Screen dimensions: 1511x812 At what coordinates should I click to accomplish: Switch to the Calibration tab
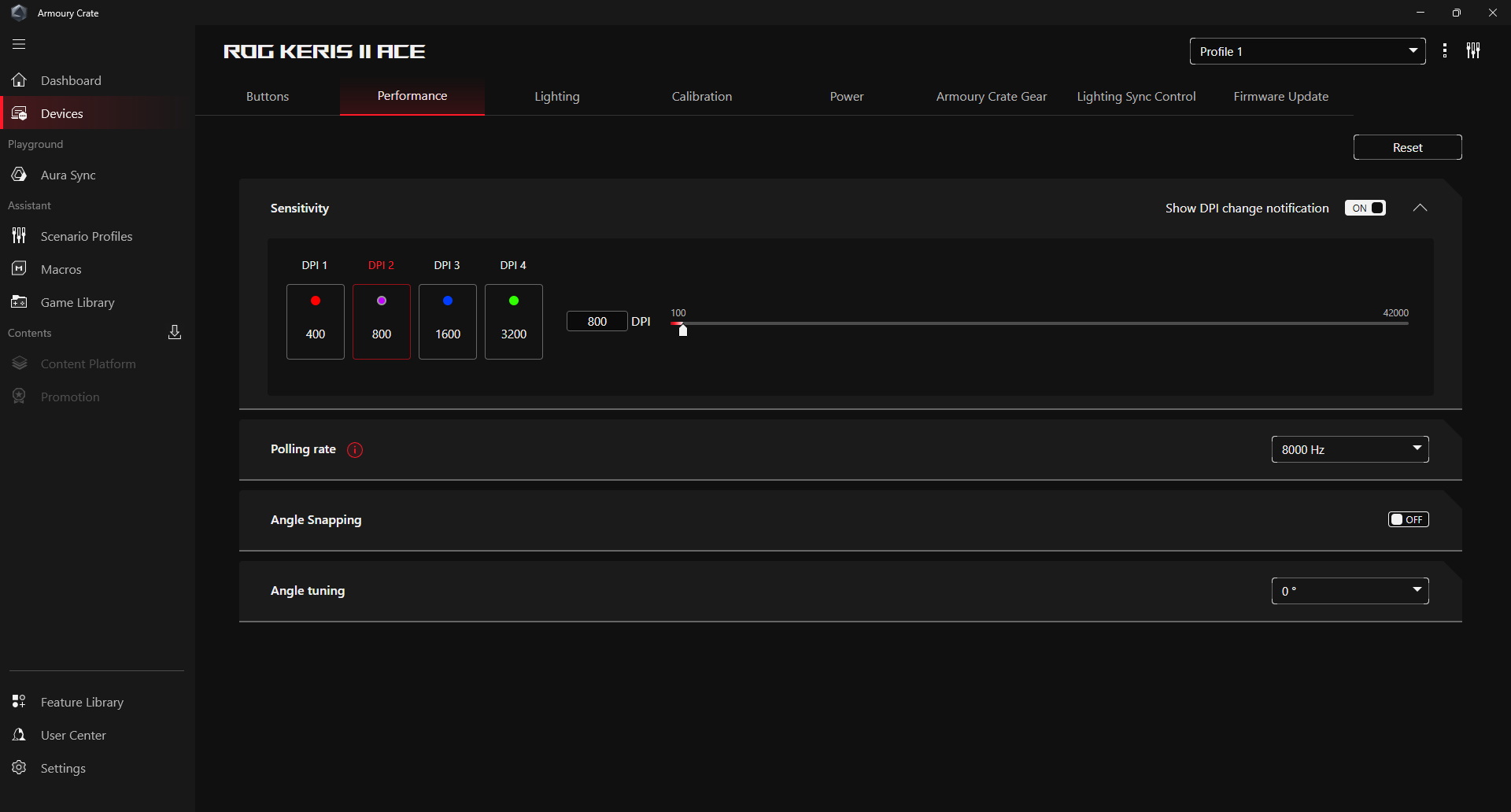tap(702, 96)
